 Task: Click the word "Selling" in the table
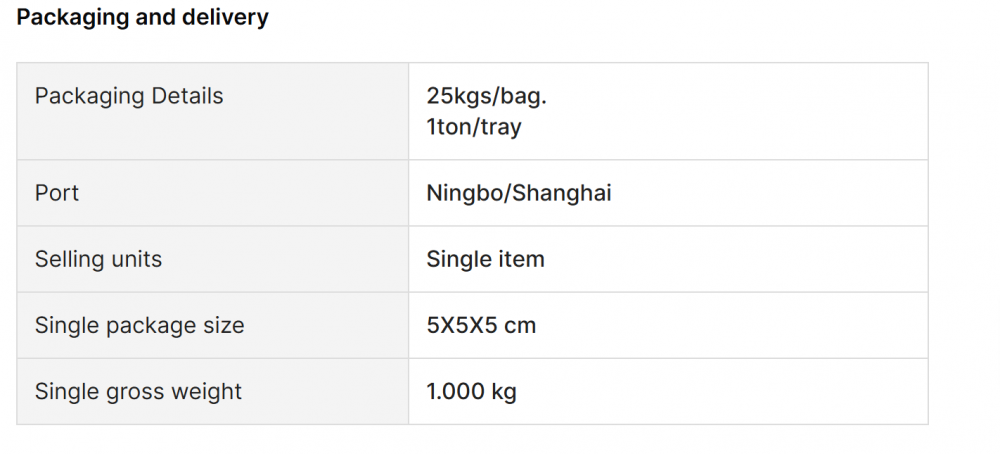(x=70, y=259)
